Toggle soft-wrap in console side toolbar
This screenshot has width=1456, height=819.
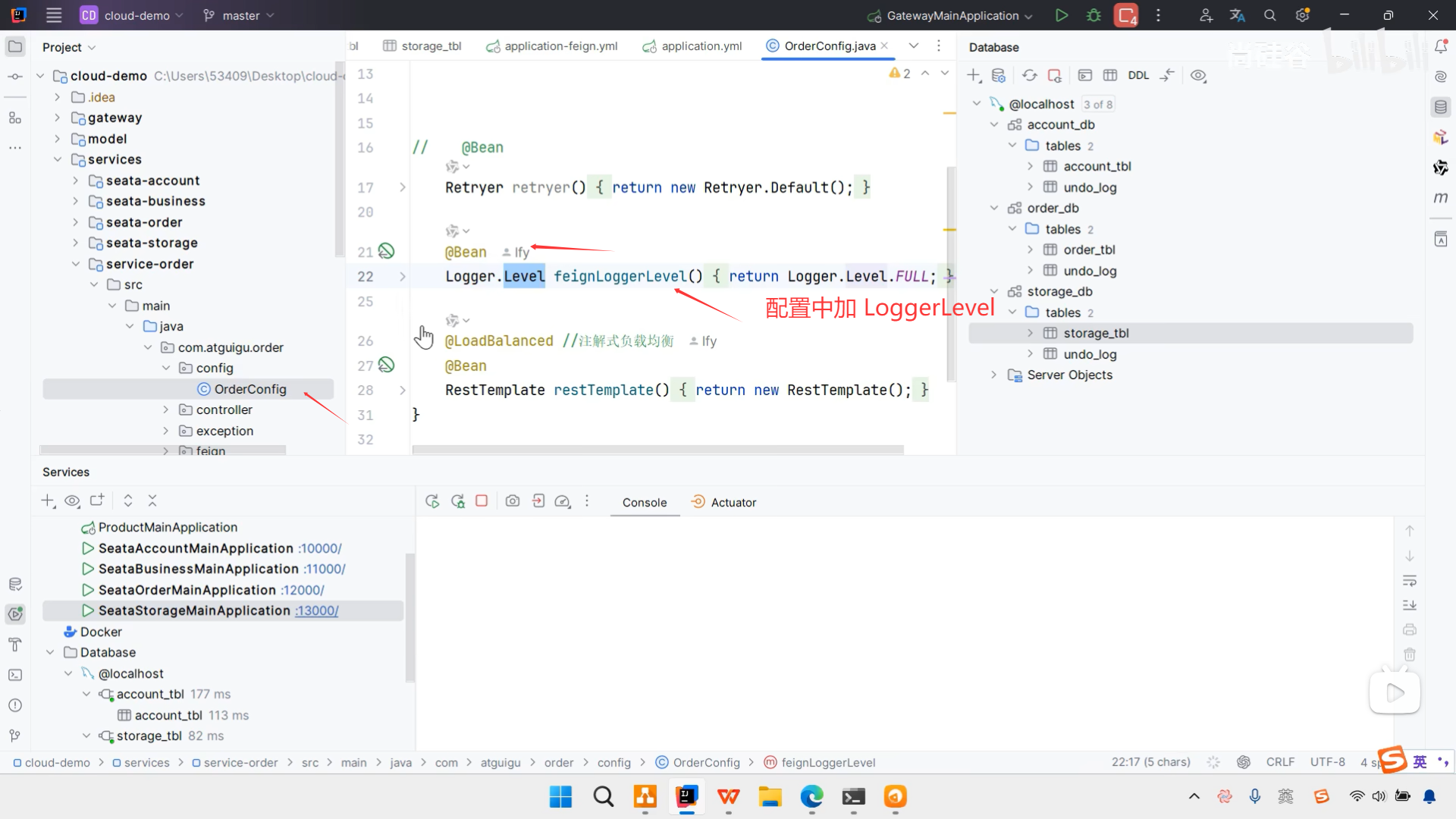tap(1410, 581)
